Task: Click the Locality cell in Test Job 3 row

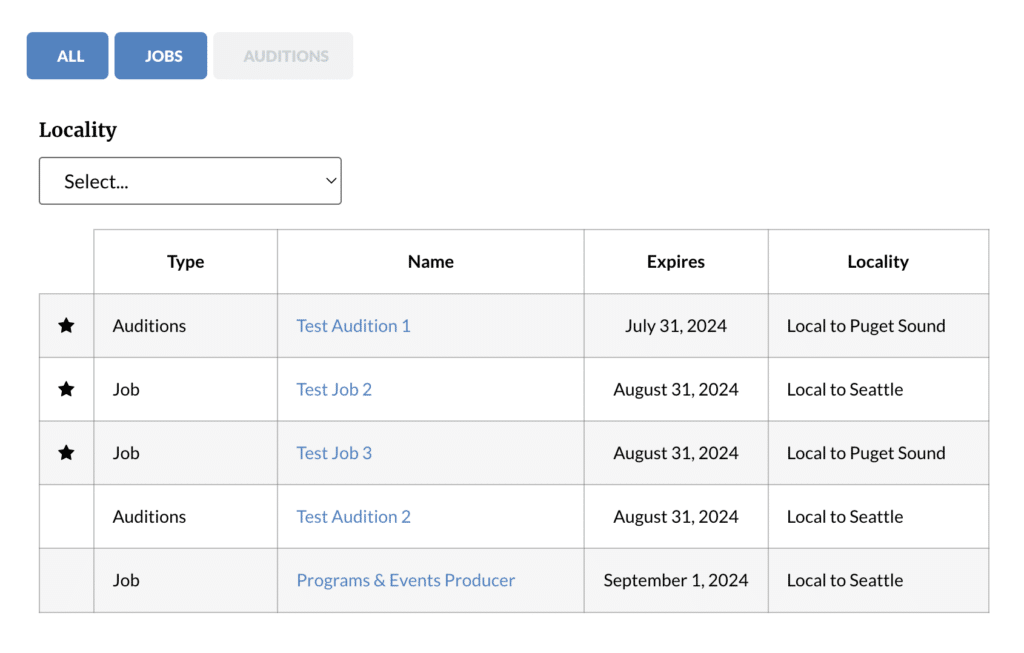Action: [866, 453]
